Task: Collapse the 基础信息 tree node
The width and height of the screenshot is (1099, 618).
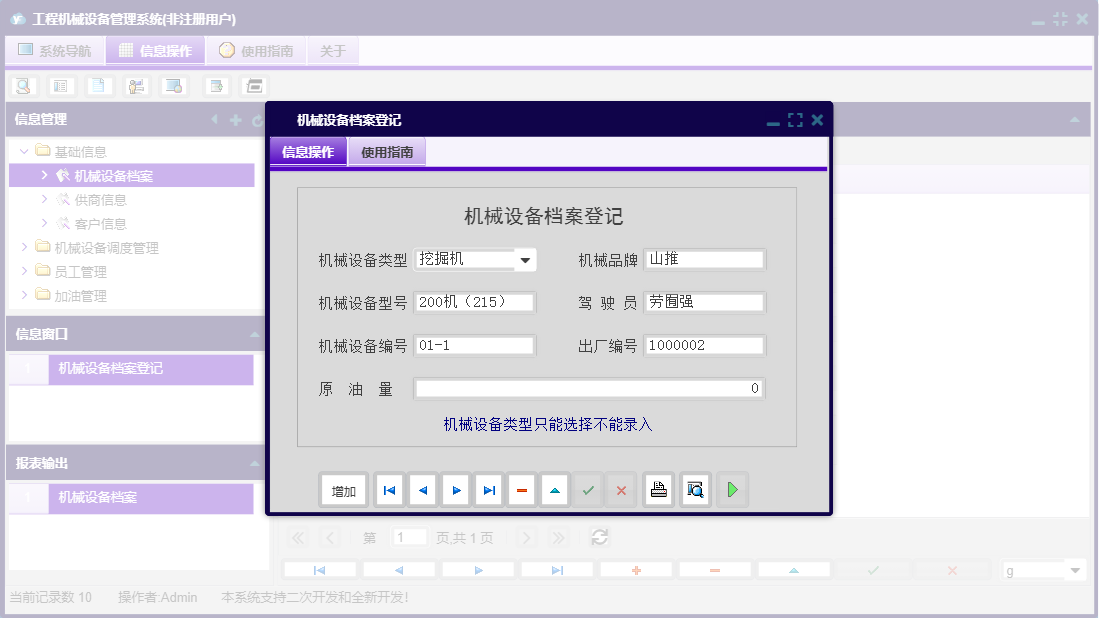Action: 23,151
